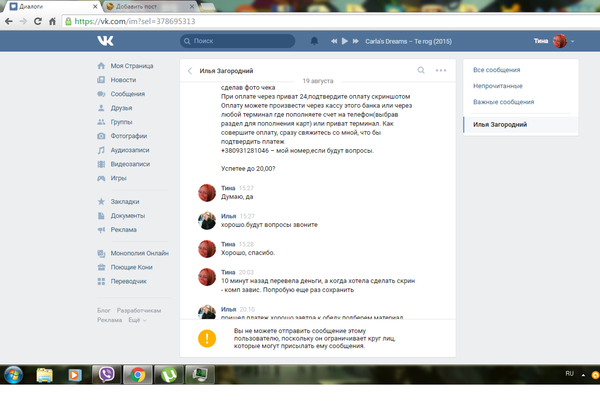Search within the conversation

pyautogui.click(x=421, y=71)
